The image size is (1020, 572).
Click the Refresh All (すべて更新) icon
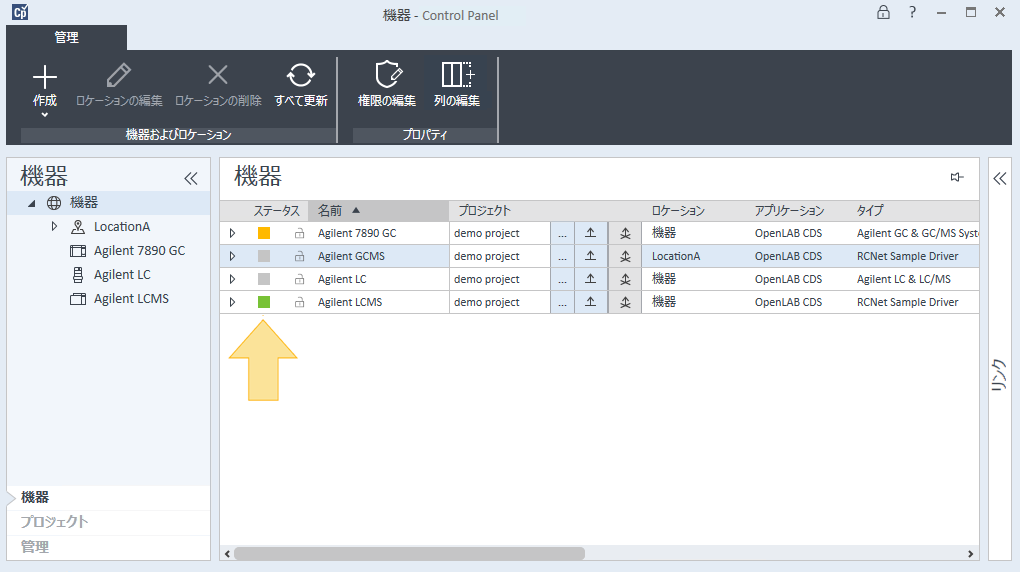(x=300, y=76)
